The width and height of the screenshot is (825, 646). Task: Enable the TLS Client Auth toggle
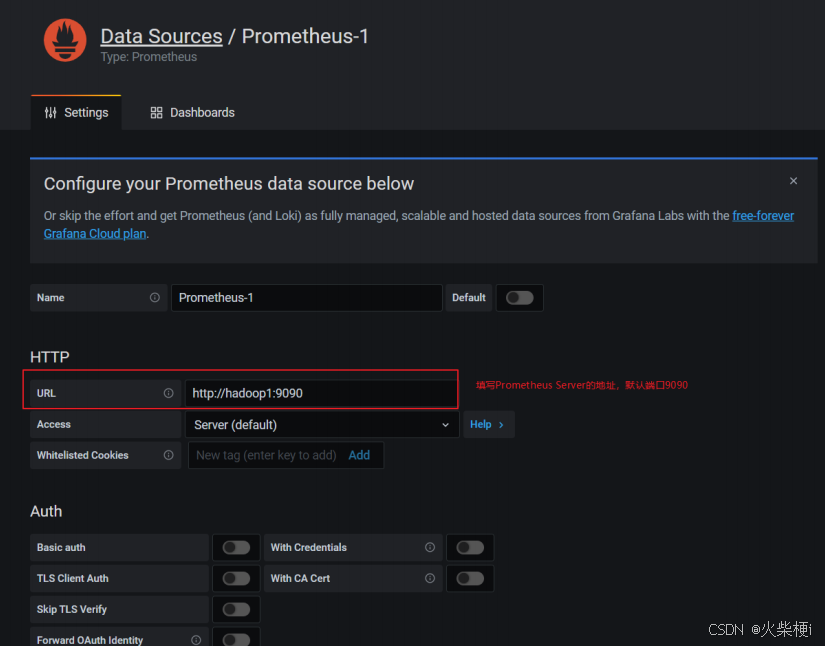pyautogui.click(x=236, y=578)
